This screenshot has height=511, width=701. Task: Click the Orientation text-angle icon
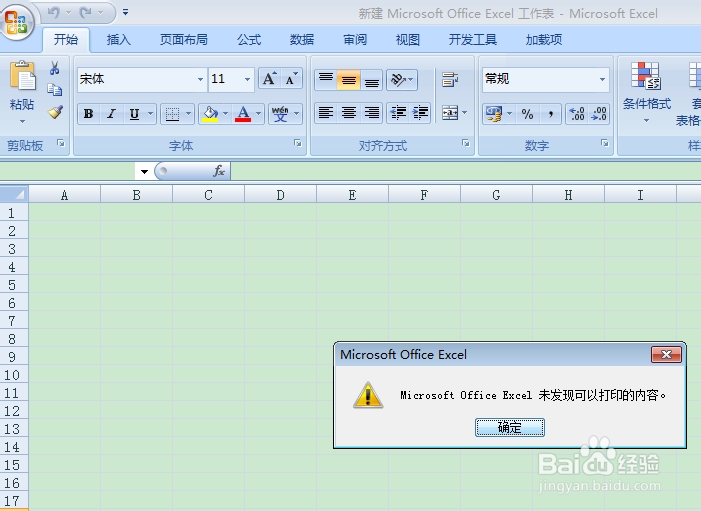(397, 80)
